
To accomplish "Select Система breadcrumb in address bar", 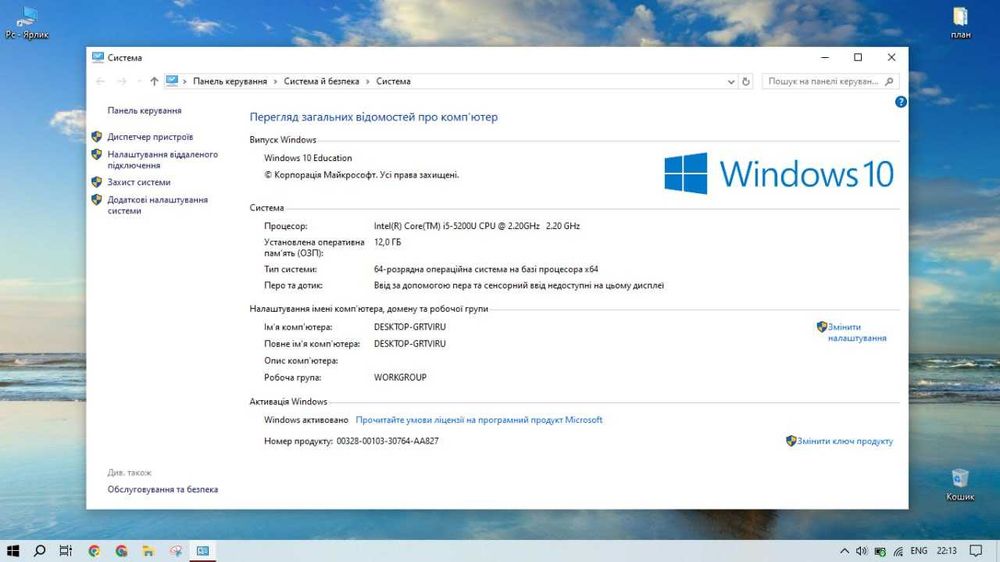I will tap(393, 82).
